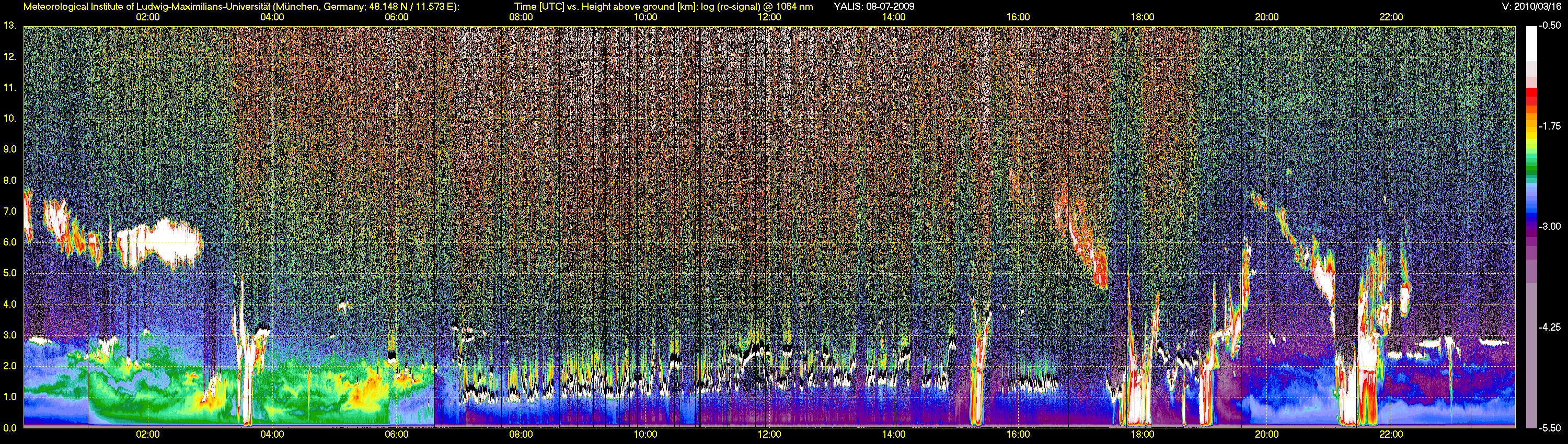Select the 02:00 label on the upper time axis
1568x444 pixels.
147,17
